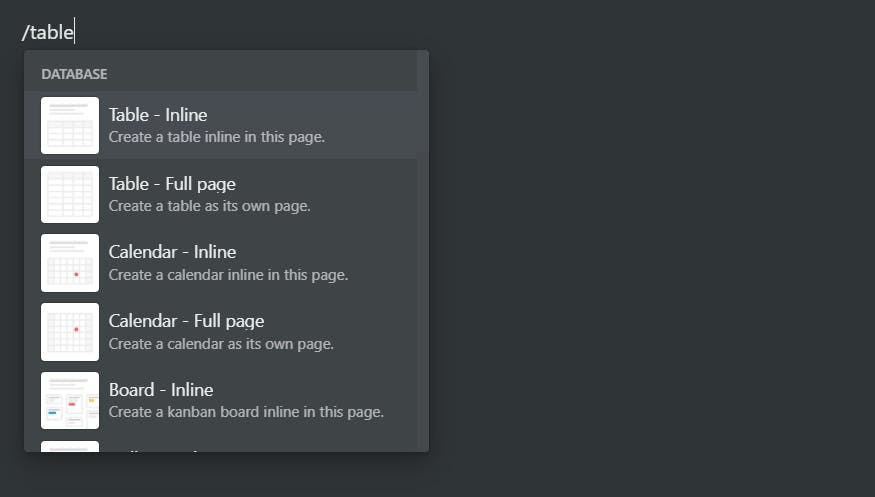Click 'Create a kanban board inline in this page.' text
875x497 pixels.
(246, 412)
